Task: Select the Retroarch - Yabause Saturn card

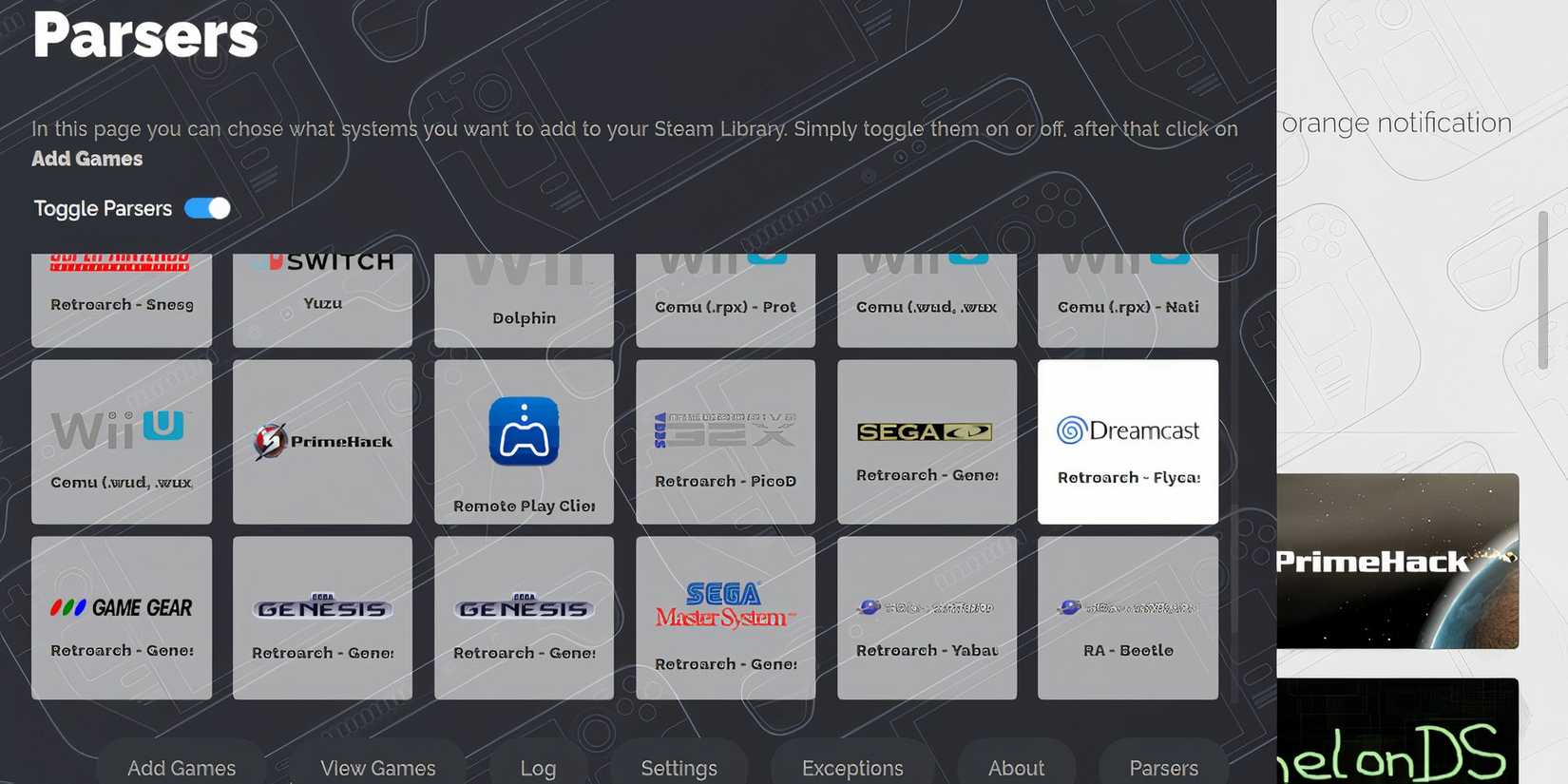Action: tap(927, 618)
